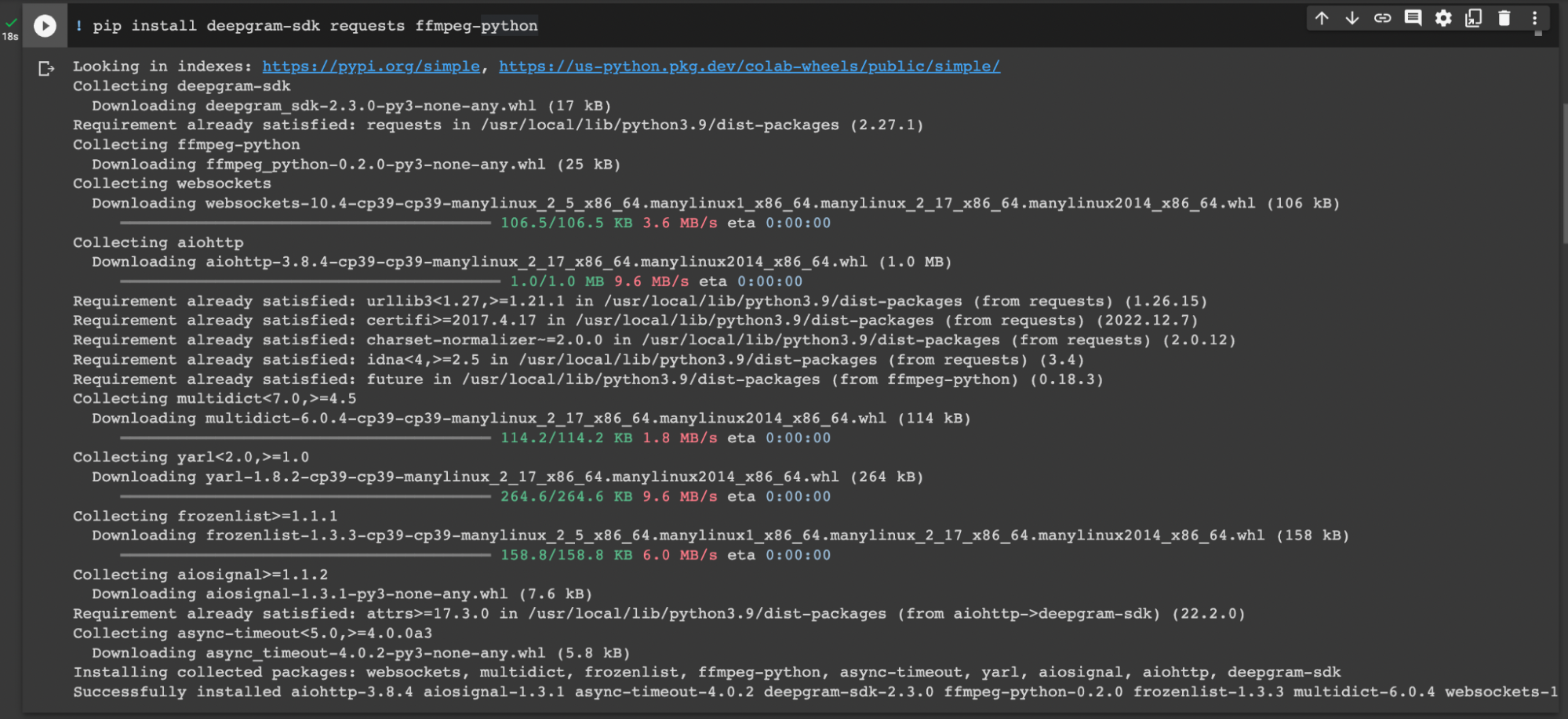
Task: Delete the cell with trash icon
Action: coord(1504,18)
